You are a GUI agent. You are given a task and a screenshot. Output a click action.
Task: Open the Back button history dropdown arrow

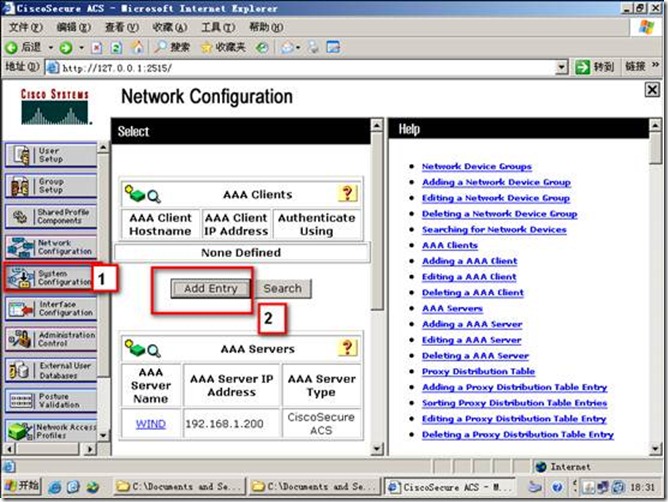tap(51, 47)
